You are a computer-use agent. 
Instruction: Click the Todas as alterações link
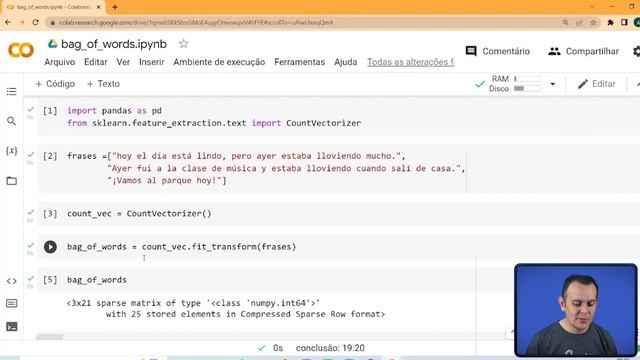coord(411,62)
